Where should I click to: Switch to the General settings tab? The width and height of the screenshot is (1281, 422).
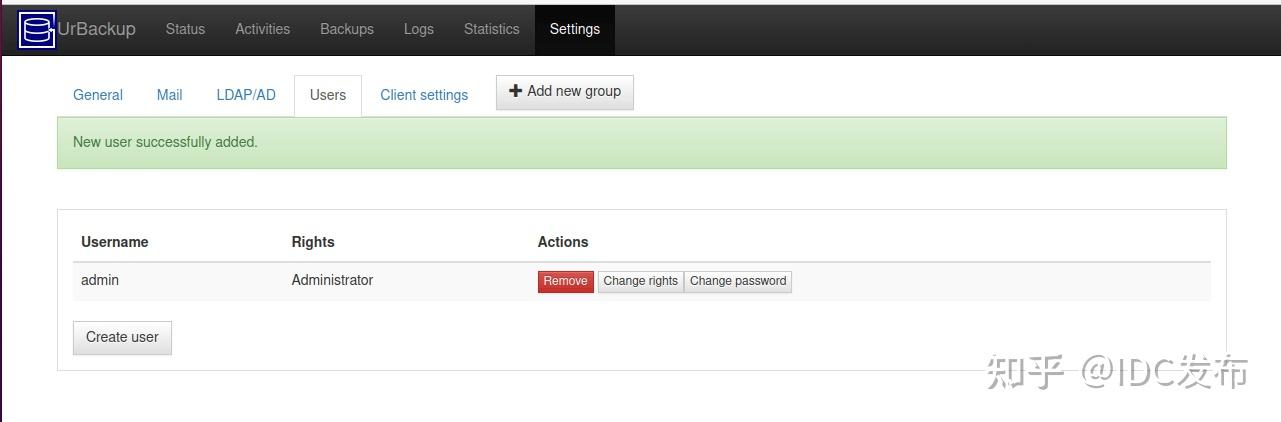click(x=98, y=95)
